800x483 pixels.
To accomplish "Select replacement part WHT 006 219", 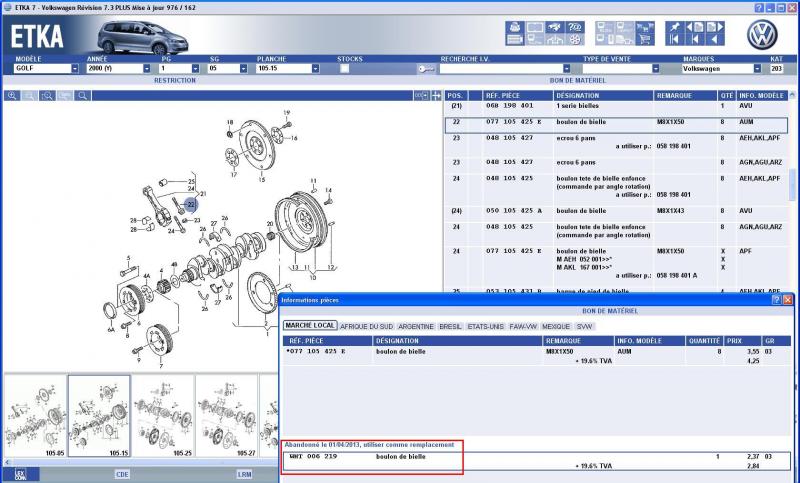I will click(537, 461).
